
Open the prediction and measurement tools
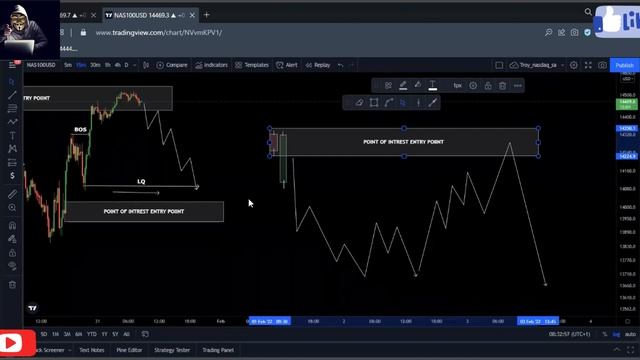pyautogui.click(x=12, y=162)
